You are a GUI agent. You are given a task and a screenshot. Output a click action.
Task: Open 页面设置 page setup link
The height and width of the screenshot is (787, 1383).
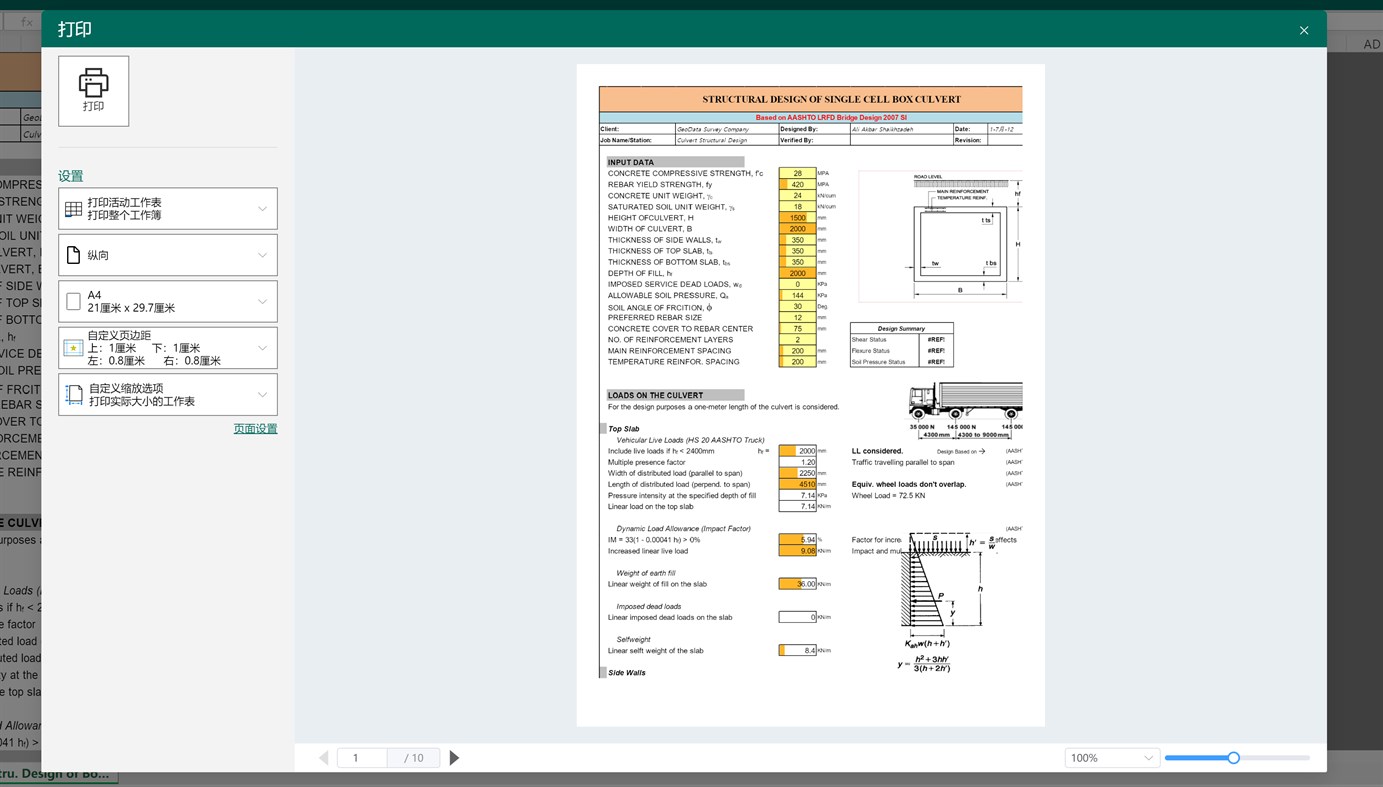[255, 426]
